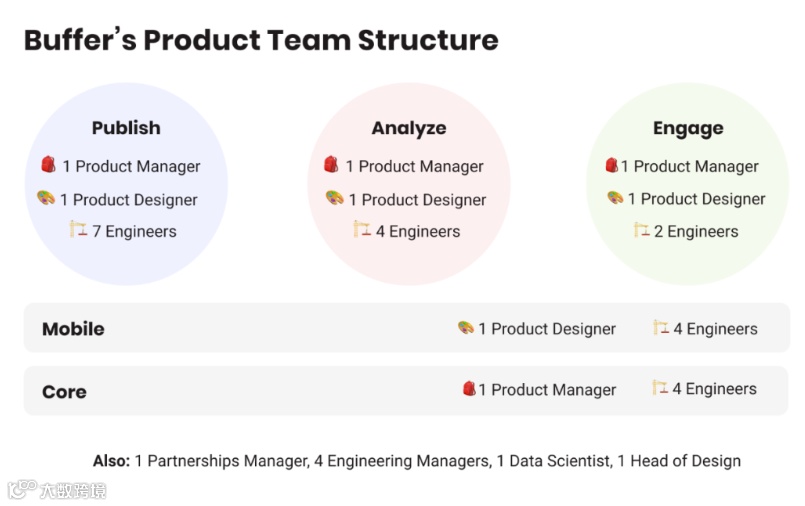Click the palette icon in Analyze circle

coord(334,198)
